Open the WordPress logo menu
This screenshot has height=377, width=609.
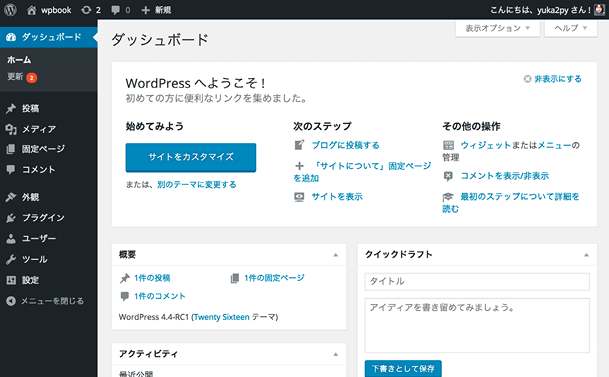coord(10,10)
